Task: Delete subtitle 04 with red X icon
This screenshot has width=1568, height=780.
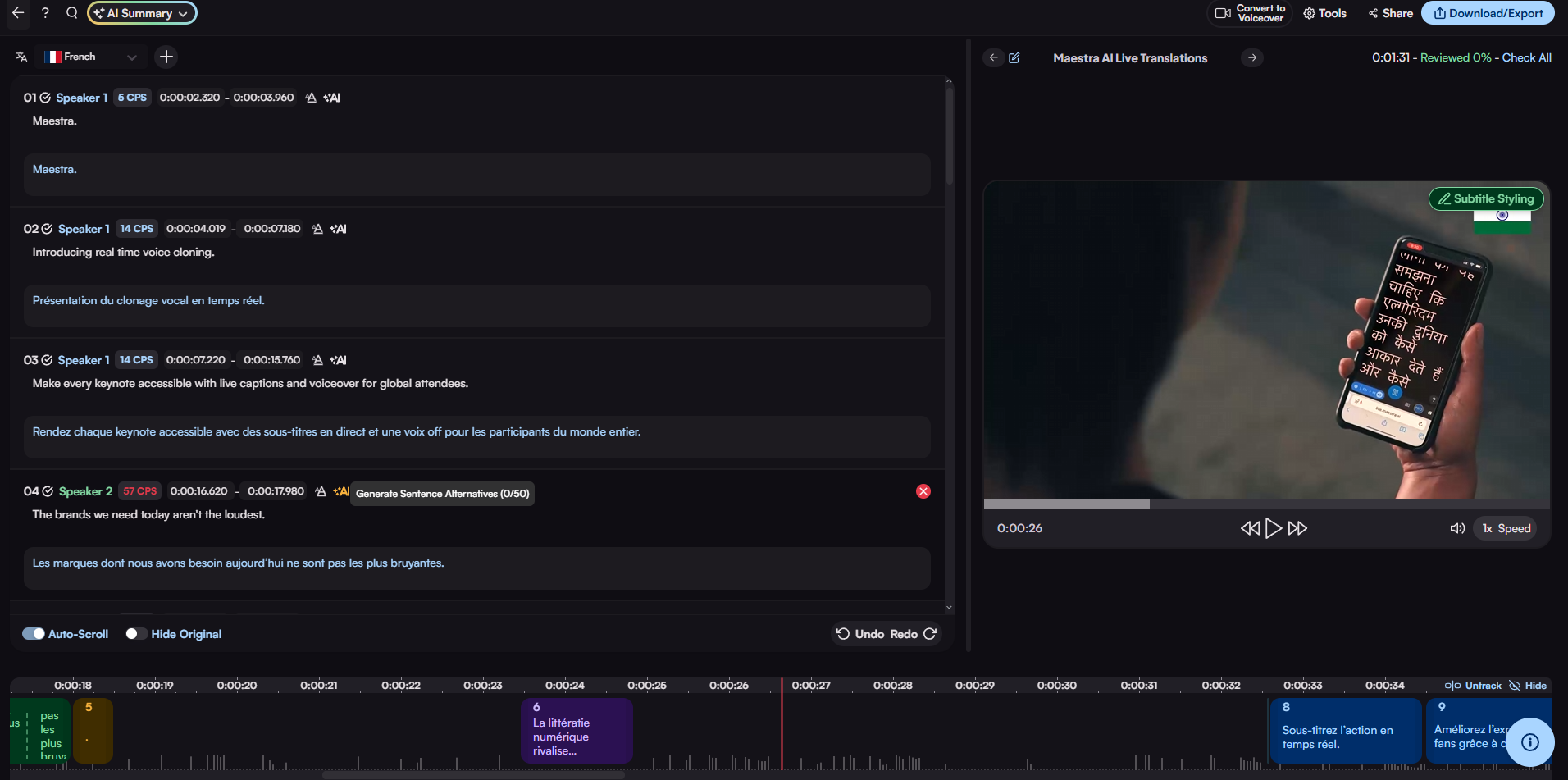Action: 923,491
